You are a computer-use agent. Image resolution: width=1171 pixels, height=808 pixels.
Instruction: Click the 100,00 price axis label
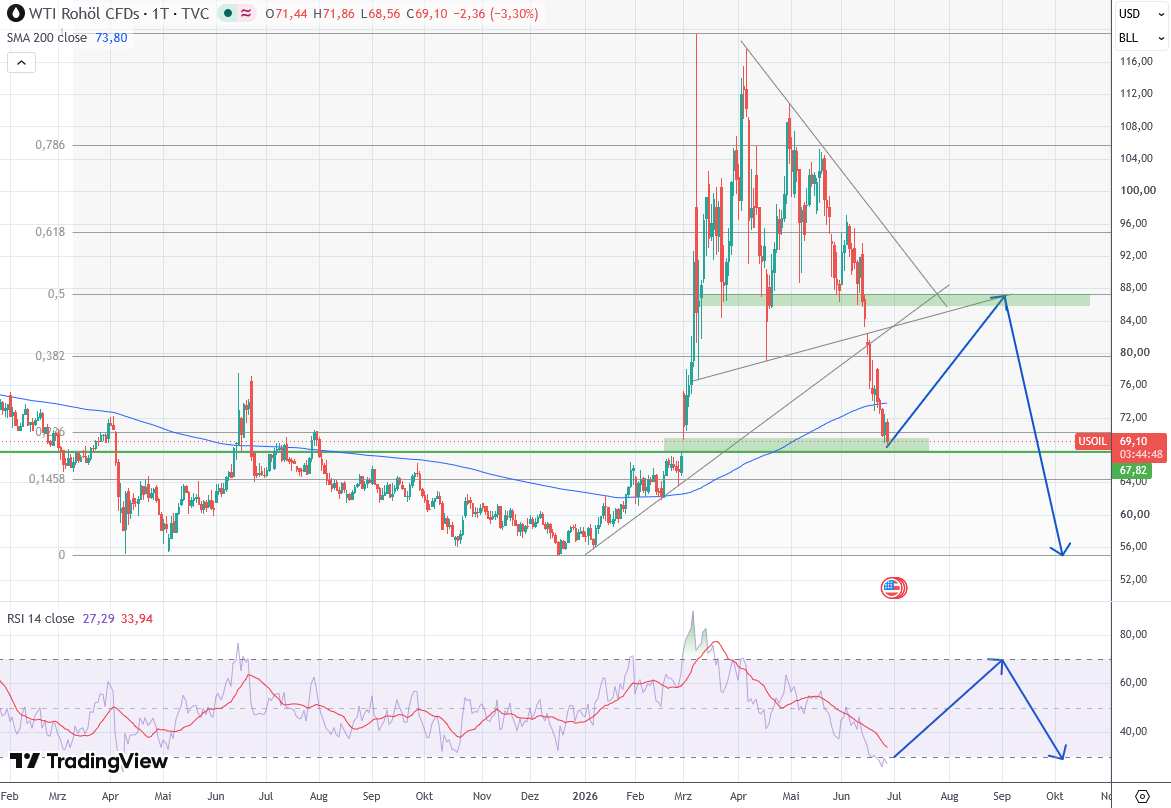point(1137,190)
